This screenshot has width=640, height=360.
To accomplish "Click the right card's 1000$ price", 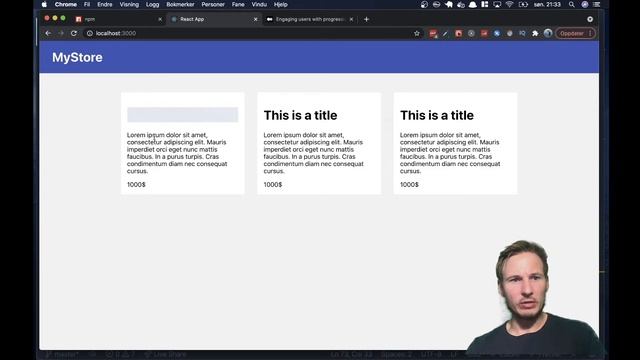I will pos(409,184).
